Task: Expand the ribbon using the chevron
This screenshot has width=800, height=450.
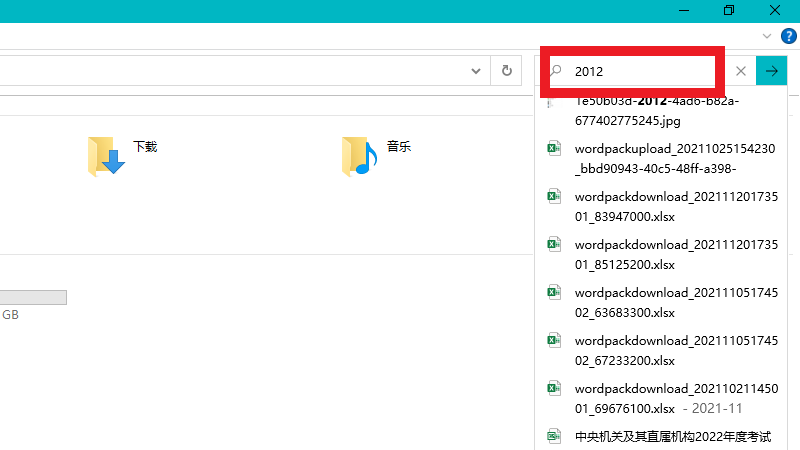Action: pos(767,35)
